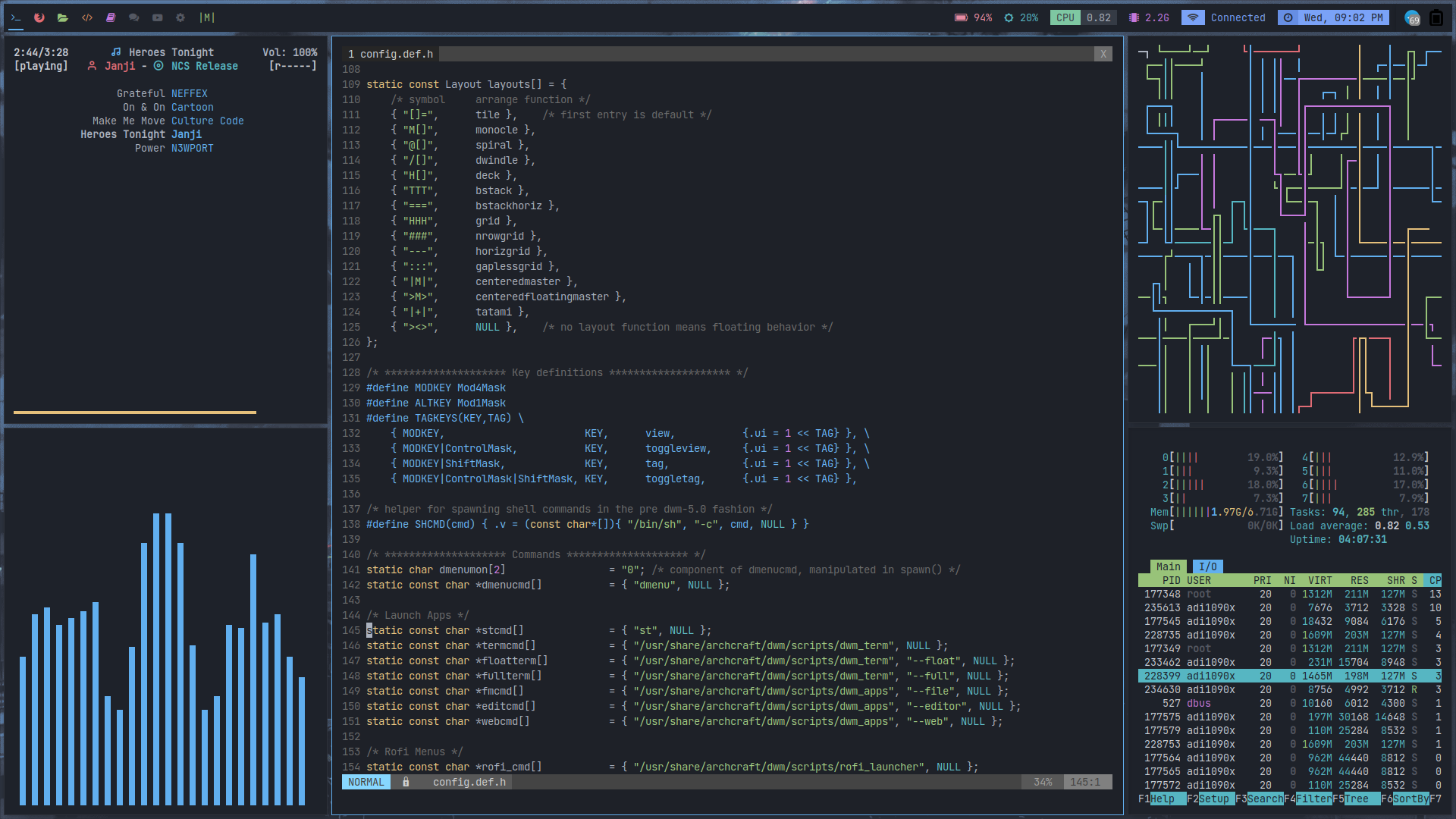
Task: Switch to the I/O tab in htop
Action: coord(1207,566)
